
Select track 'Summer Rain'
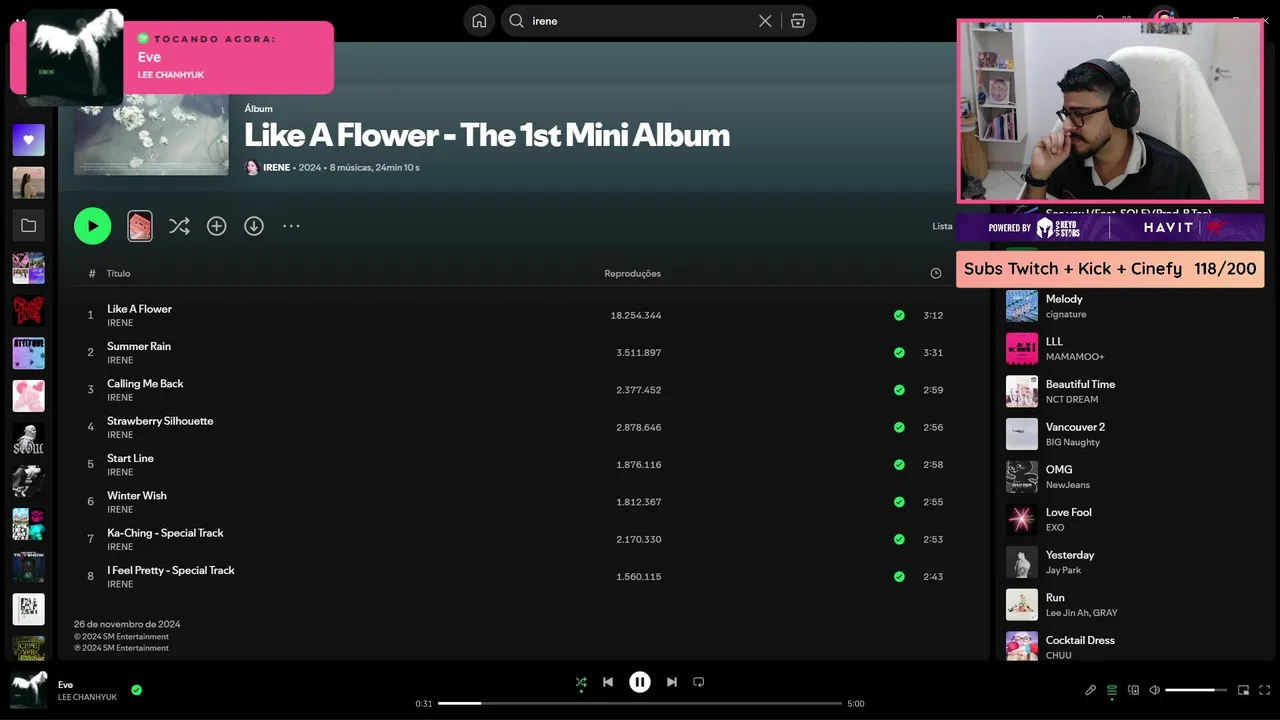pyautogui.click(x=139, y=346)
